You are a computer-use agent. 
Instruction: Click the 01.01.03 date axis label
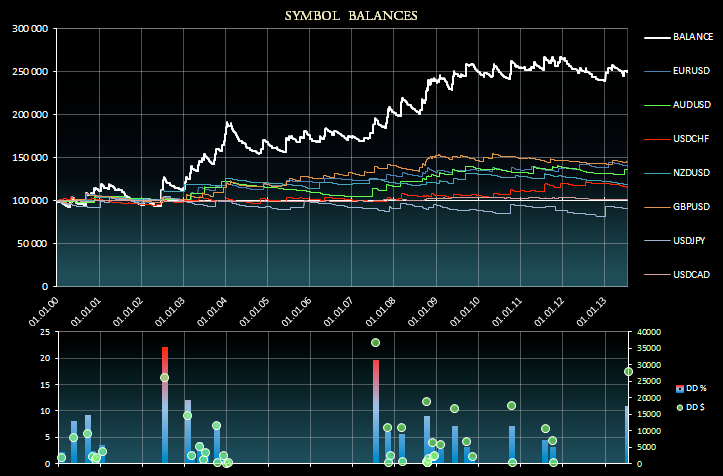[x=170, y=311]
